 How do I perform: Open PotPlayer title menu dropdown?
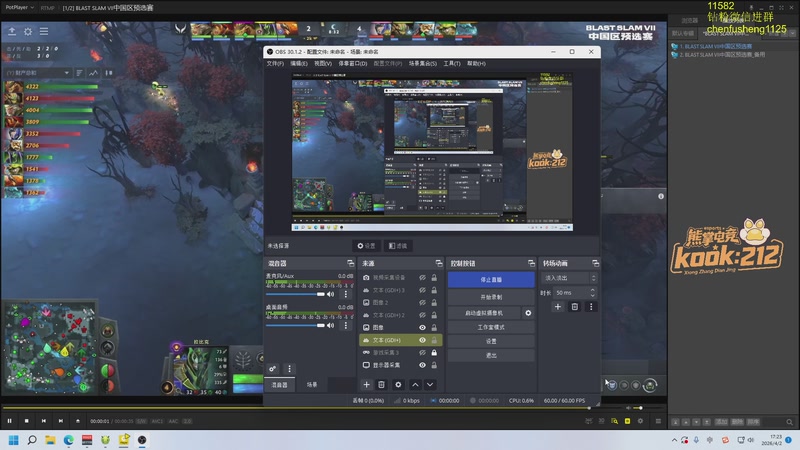19,7
